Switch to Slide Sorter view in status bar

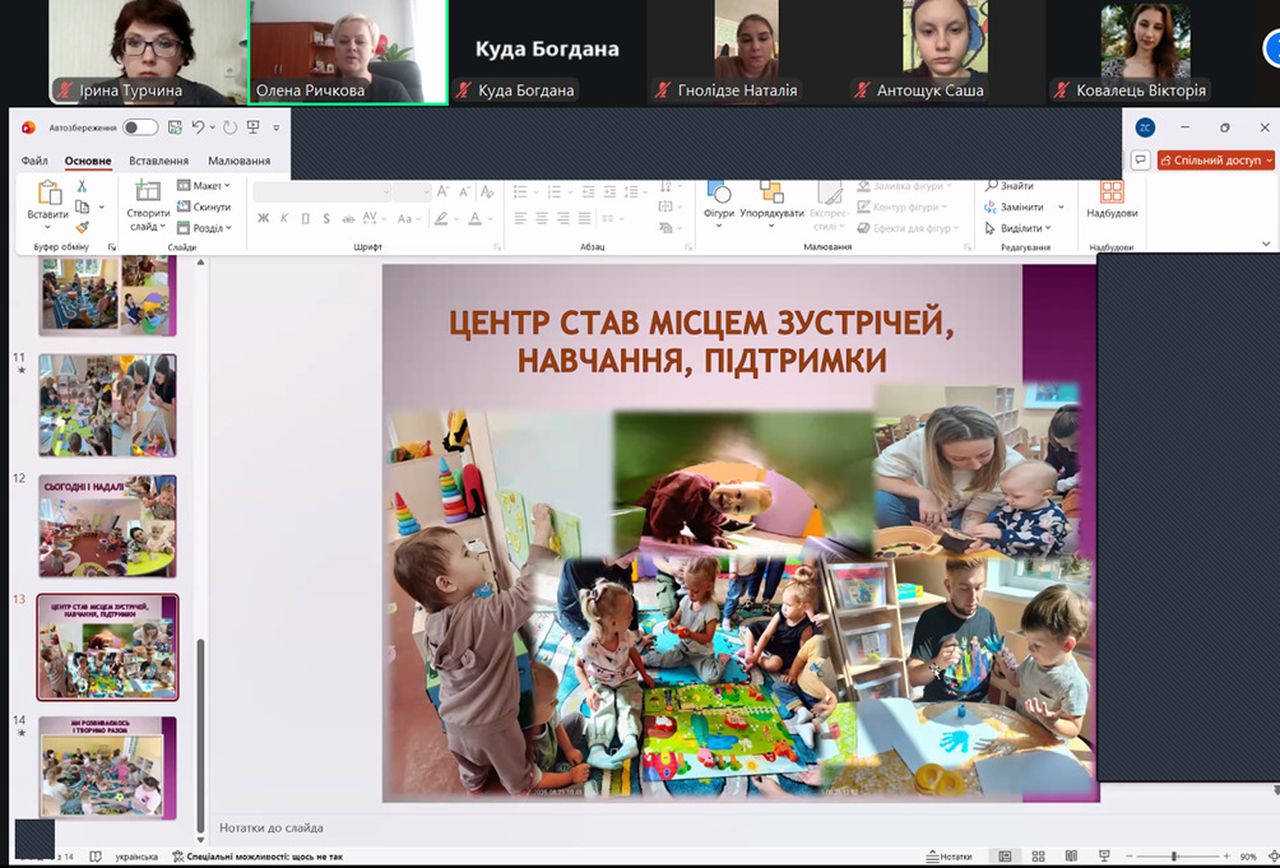1038,857
